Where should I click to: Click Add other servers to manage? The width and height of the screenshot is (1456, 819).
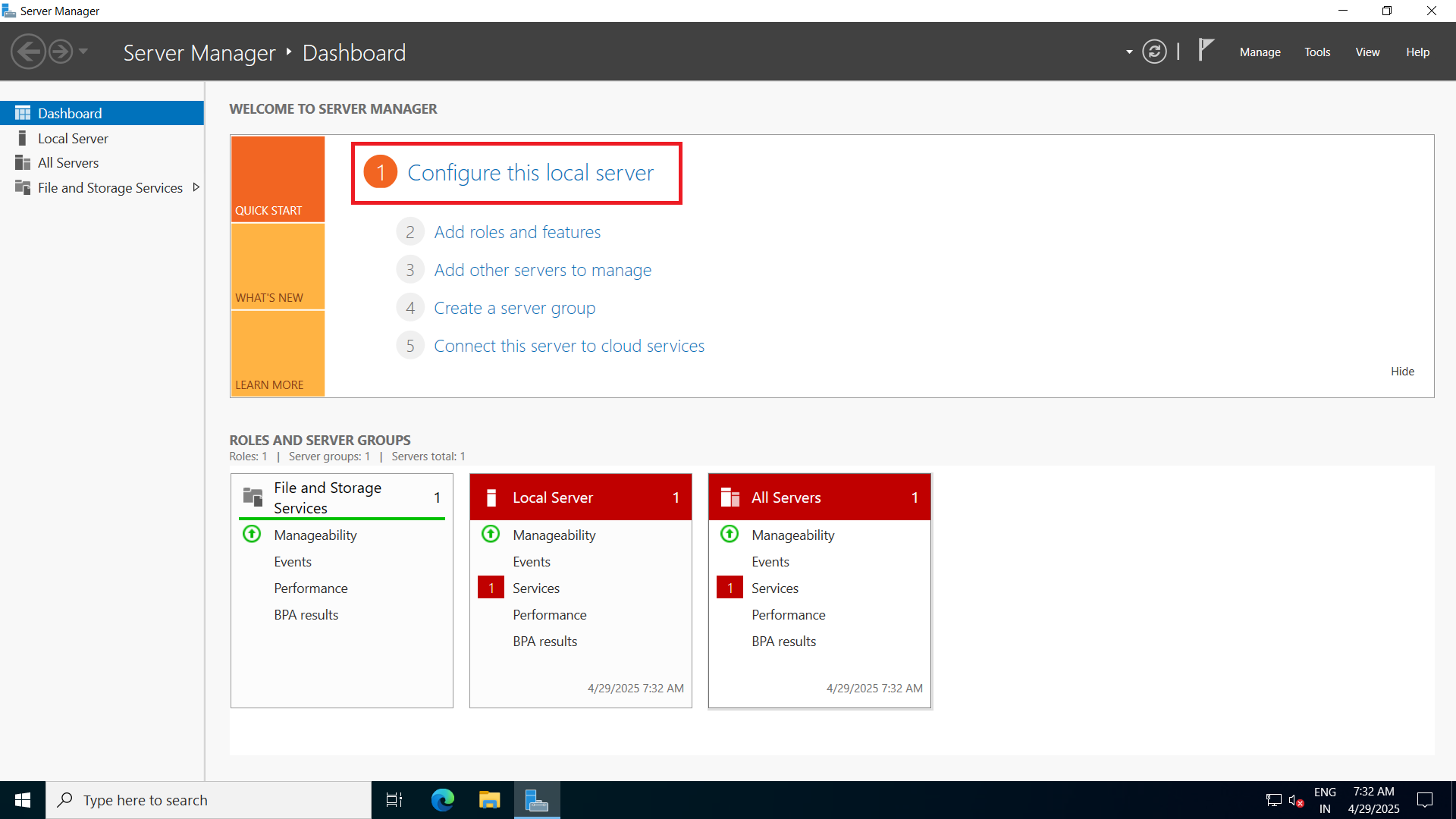543,270
